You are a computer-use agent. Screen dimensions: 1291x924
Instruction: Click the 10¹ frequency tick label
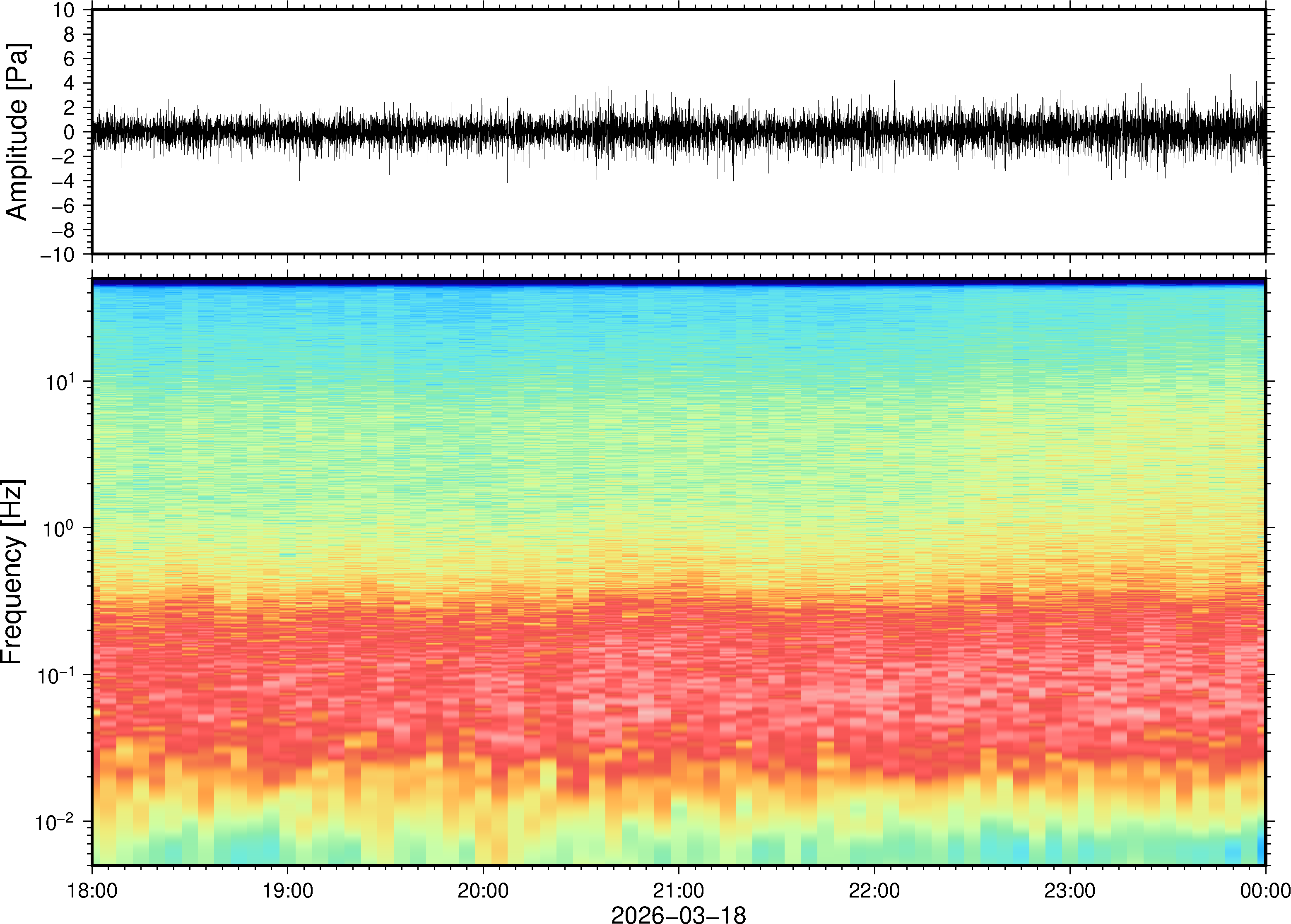[x=60, y=382]
